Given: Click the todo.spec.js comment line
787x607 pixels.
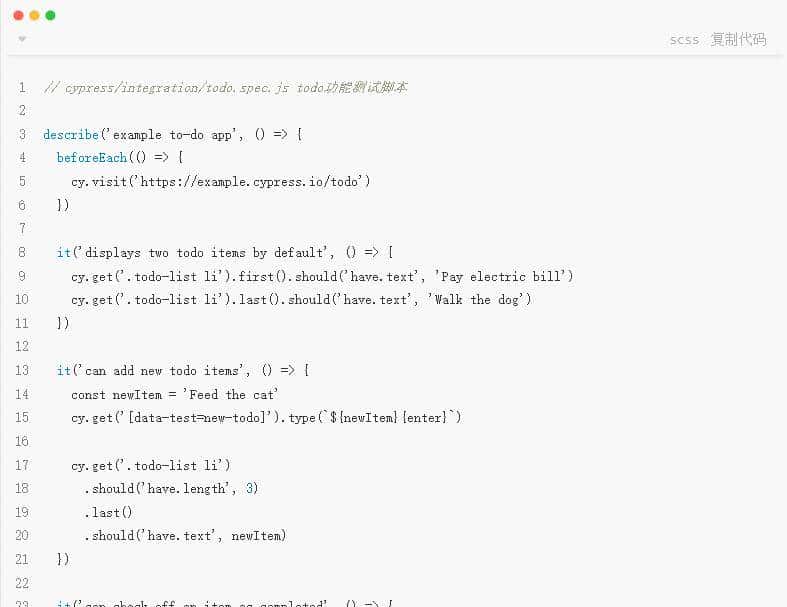Looking at the screenshot, I should (x=225, y=87).
